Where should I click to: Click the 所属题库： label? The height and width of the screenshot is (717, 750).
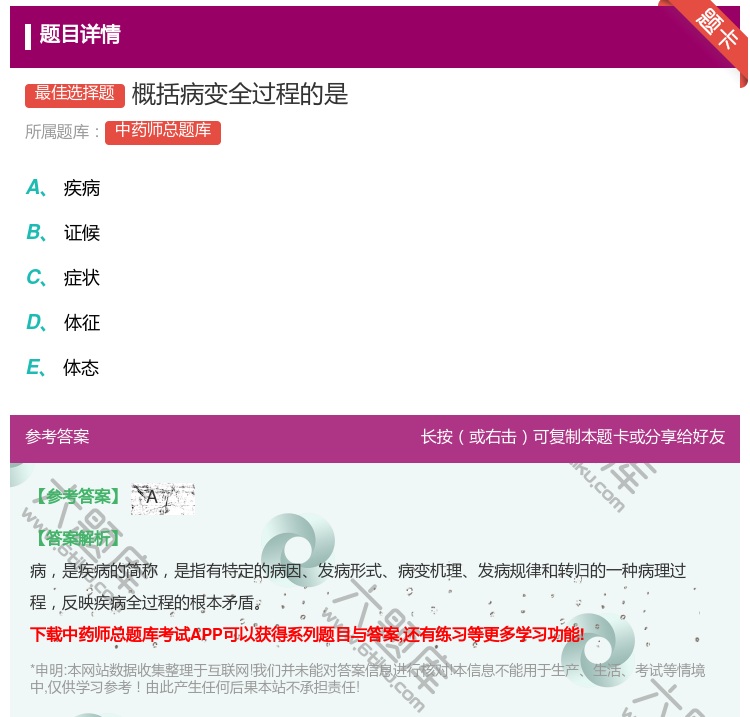coord(62,132)
